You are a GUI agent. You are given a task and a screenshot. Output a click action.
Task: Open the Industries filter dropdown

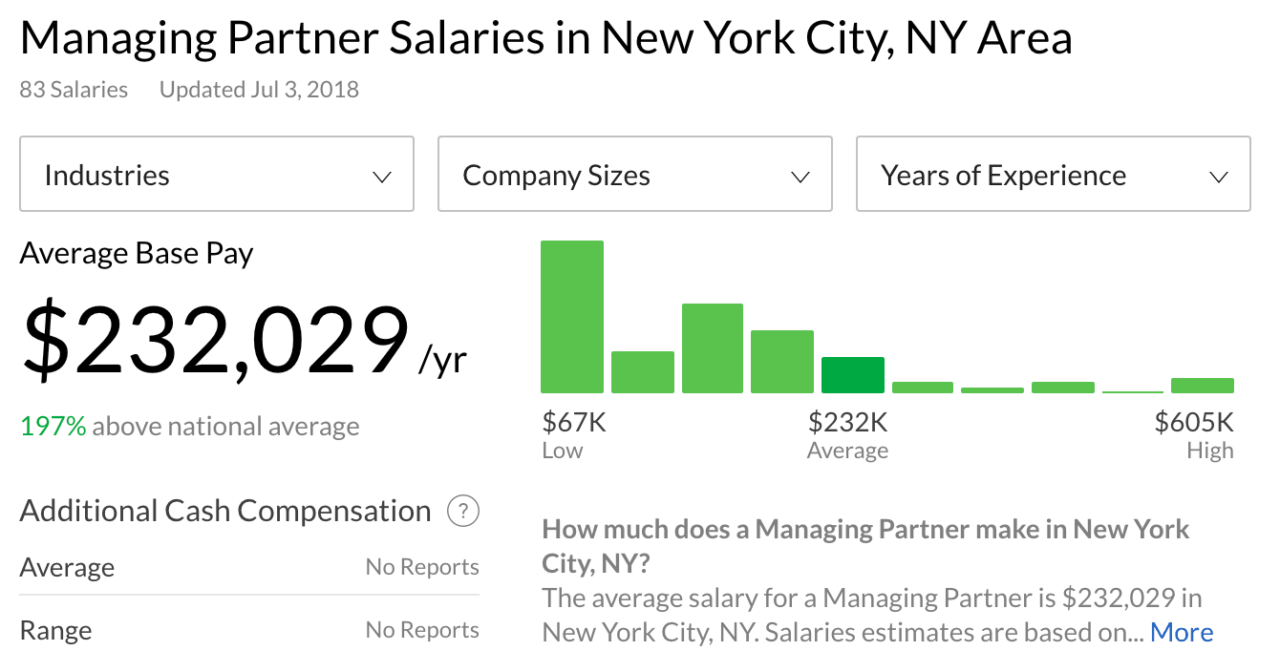coord(216,174)
